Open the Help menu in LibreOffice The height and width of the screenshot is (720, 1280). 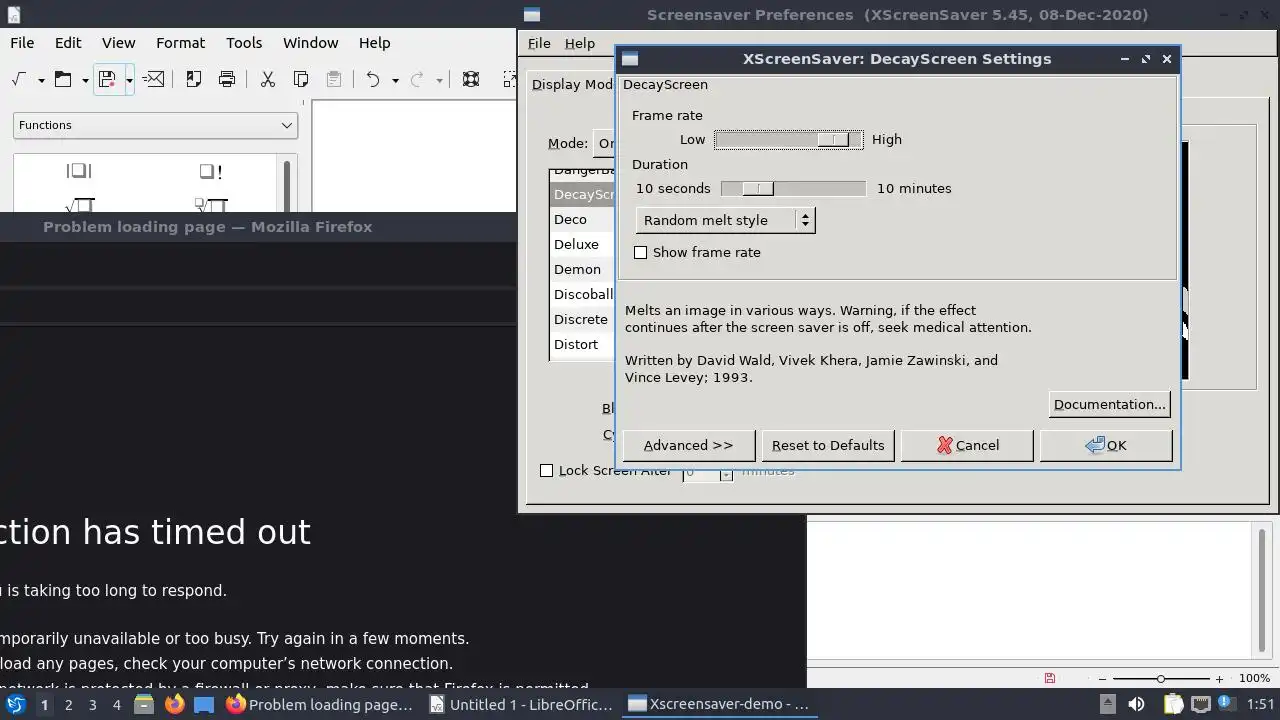(374, 43)
